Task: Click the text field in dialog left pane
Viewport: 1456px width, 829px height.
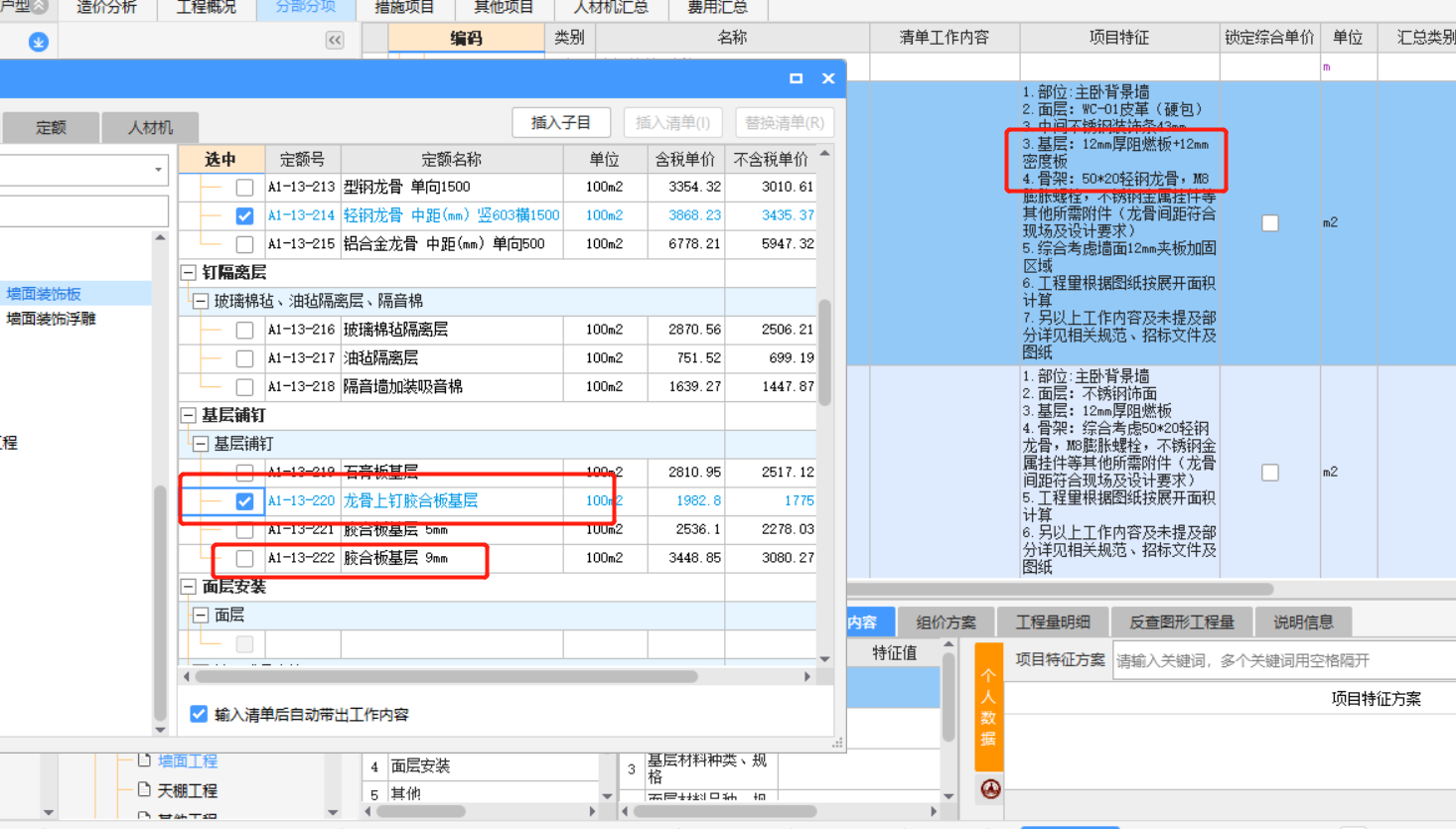Action: point(84,211)
